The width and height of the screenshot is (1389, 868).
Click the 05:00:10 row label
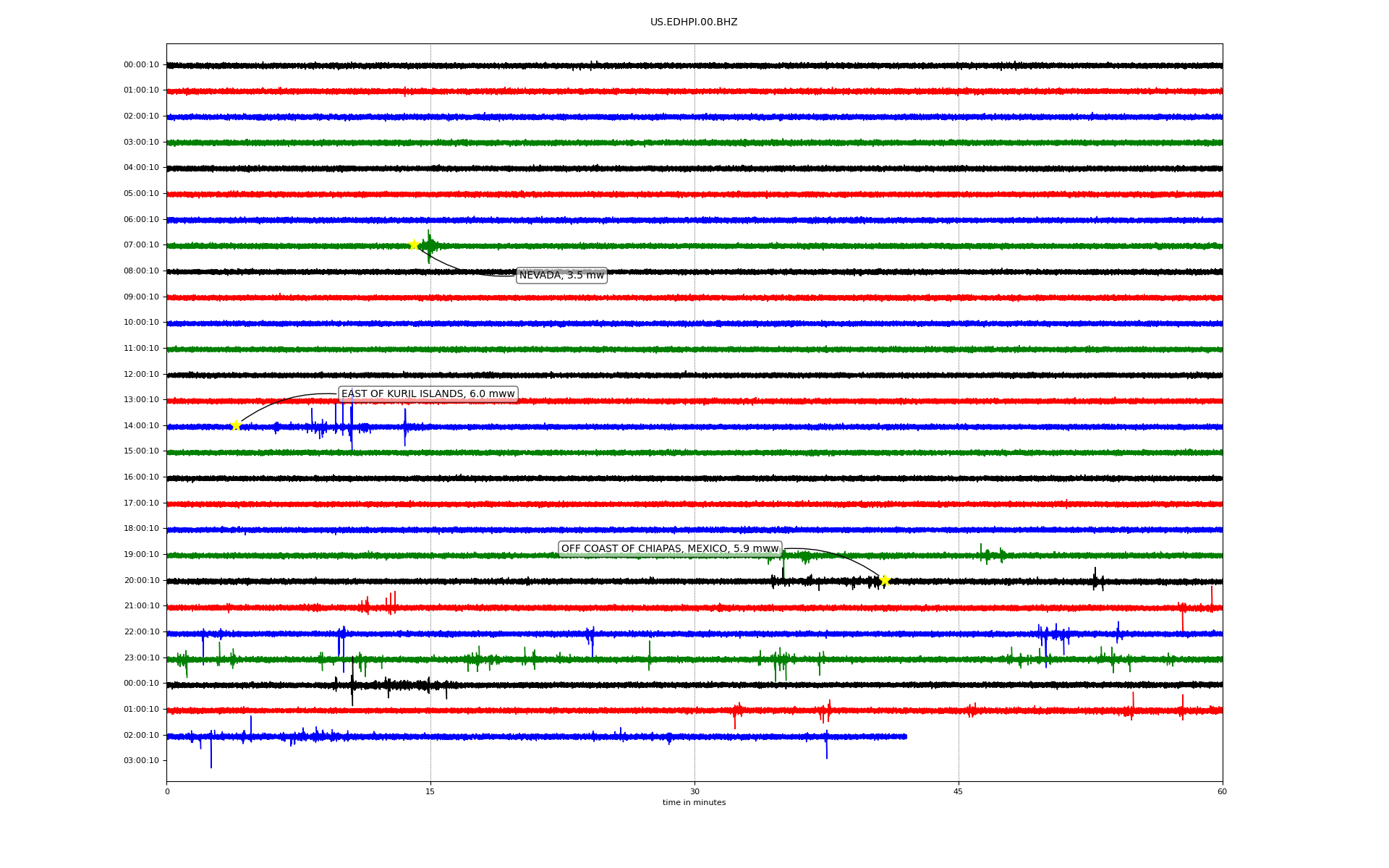click(x=141, y=194)
